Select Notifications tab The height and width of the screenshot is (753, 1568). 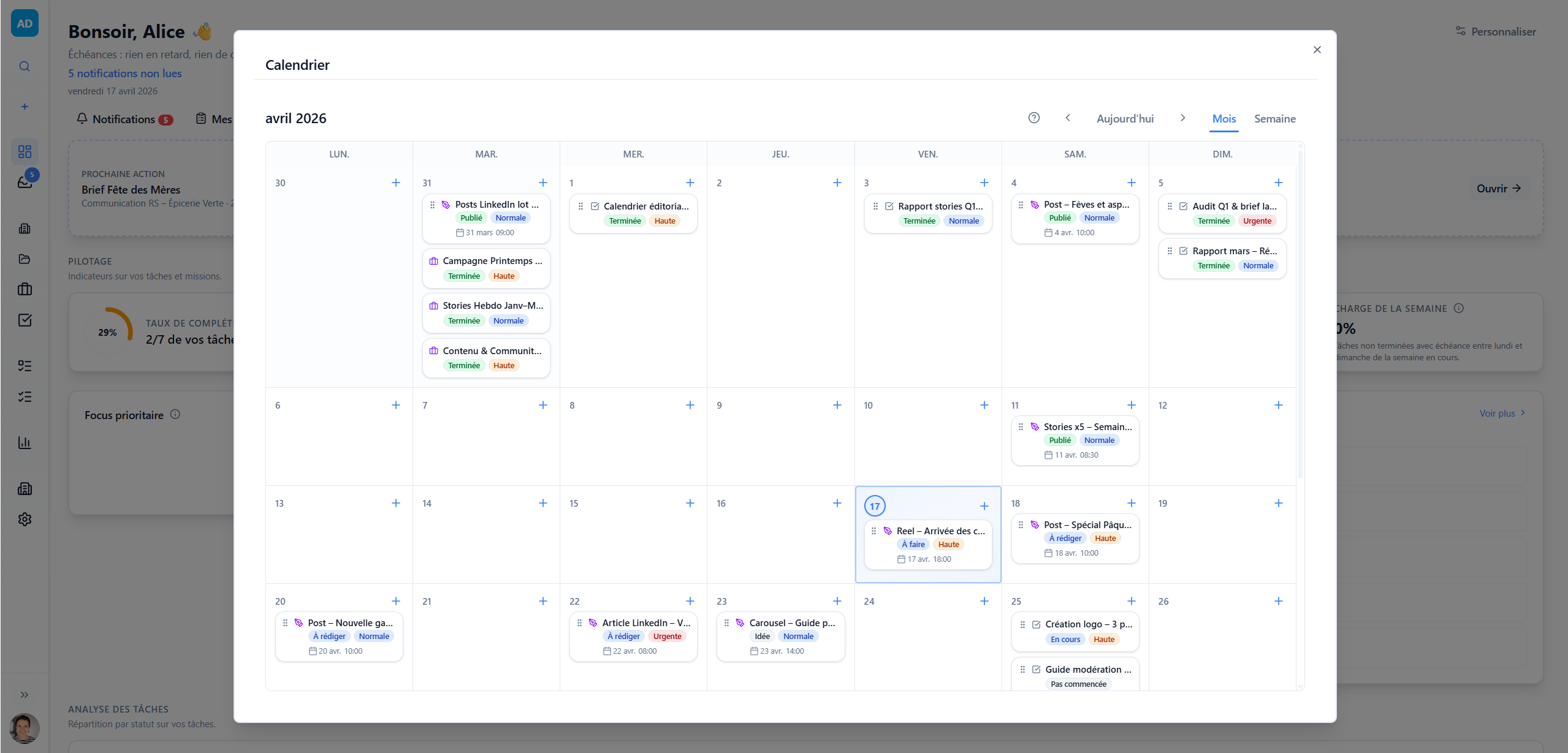(124, 119)
